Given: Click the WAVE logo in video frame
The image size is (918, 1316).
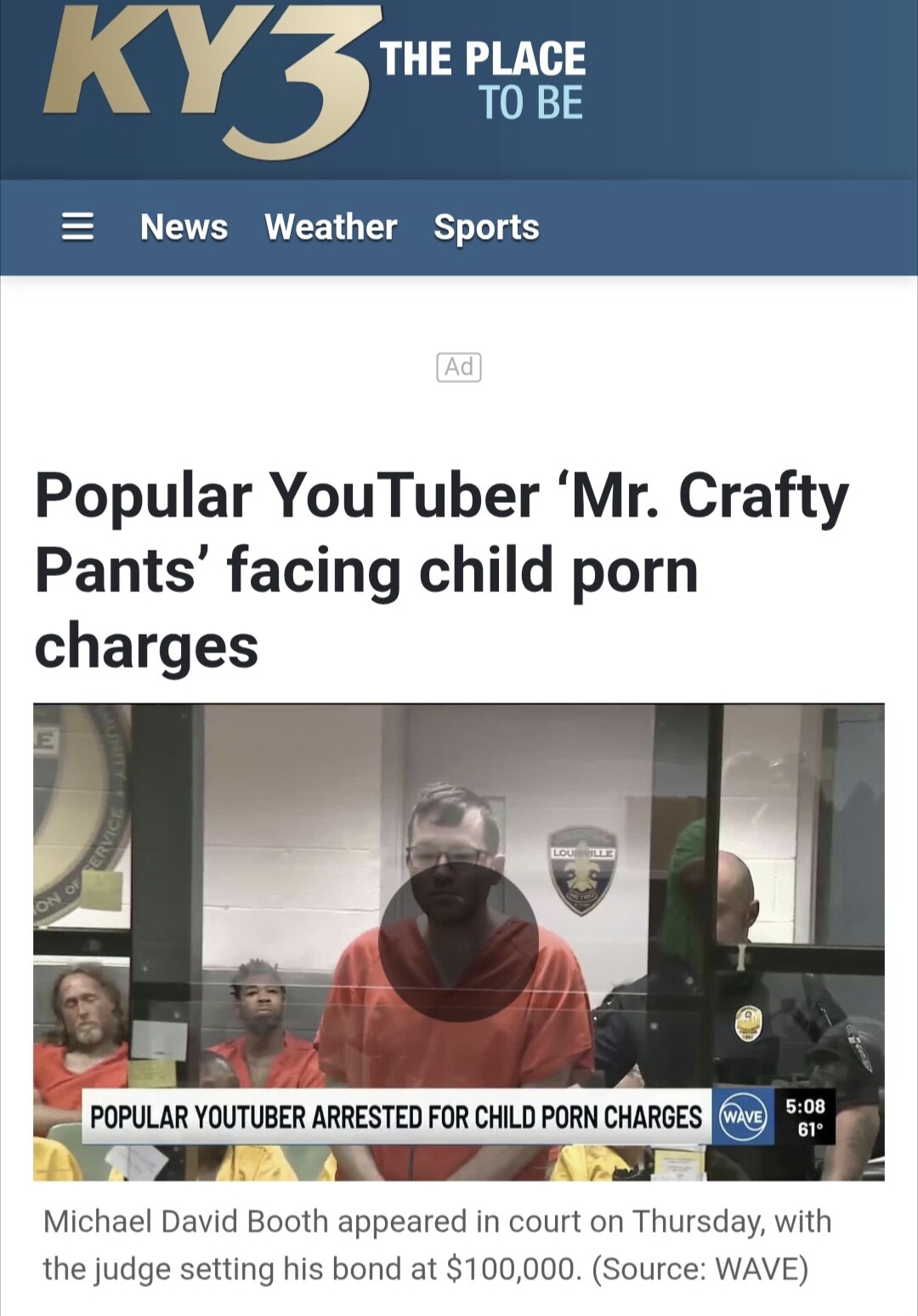Looking at the screenshot, I should [x=742, y=1116].
